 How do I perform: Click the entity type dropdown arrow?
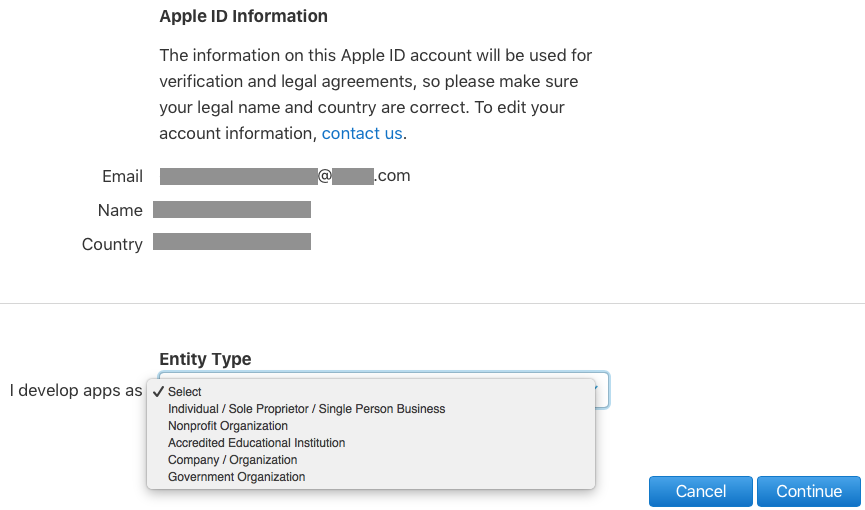coord(600,389)
